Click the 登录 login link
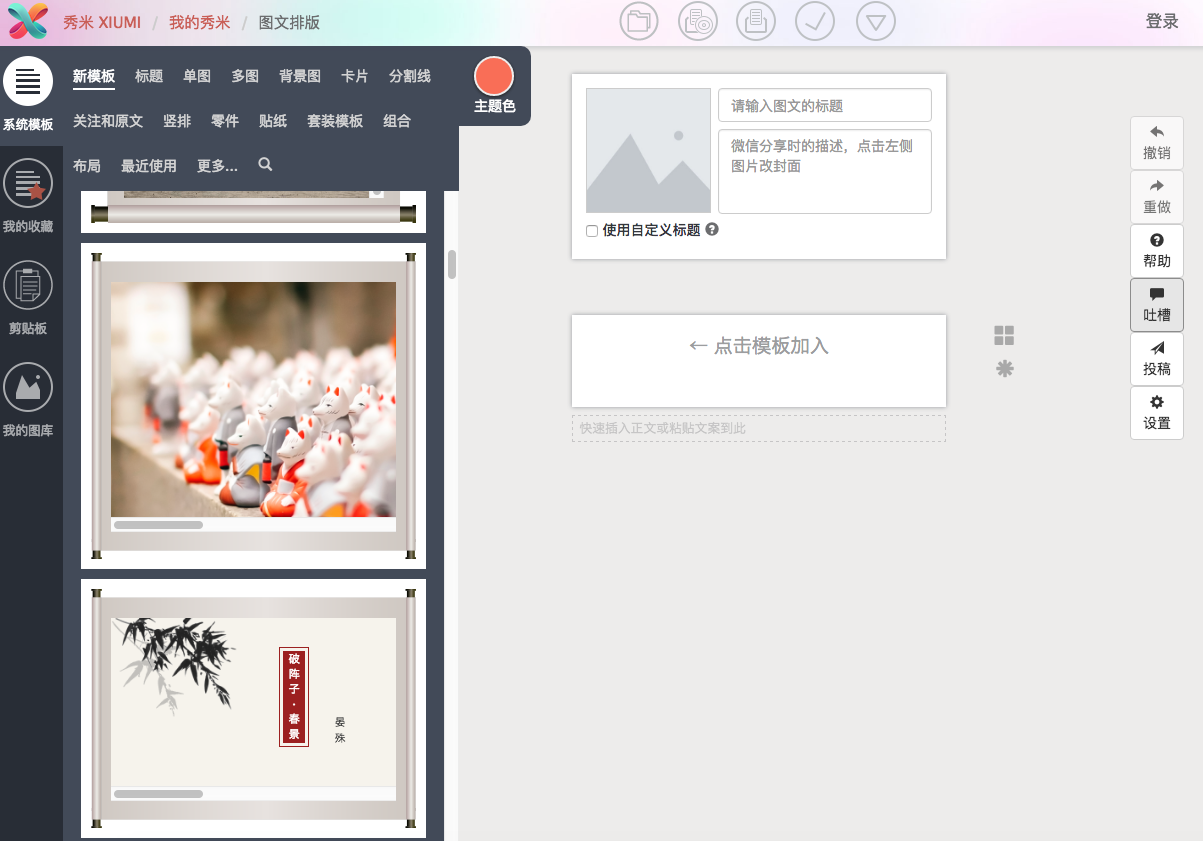Screen dimensions: 1203x841 pyautogui.click(x=1162, y=21)
